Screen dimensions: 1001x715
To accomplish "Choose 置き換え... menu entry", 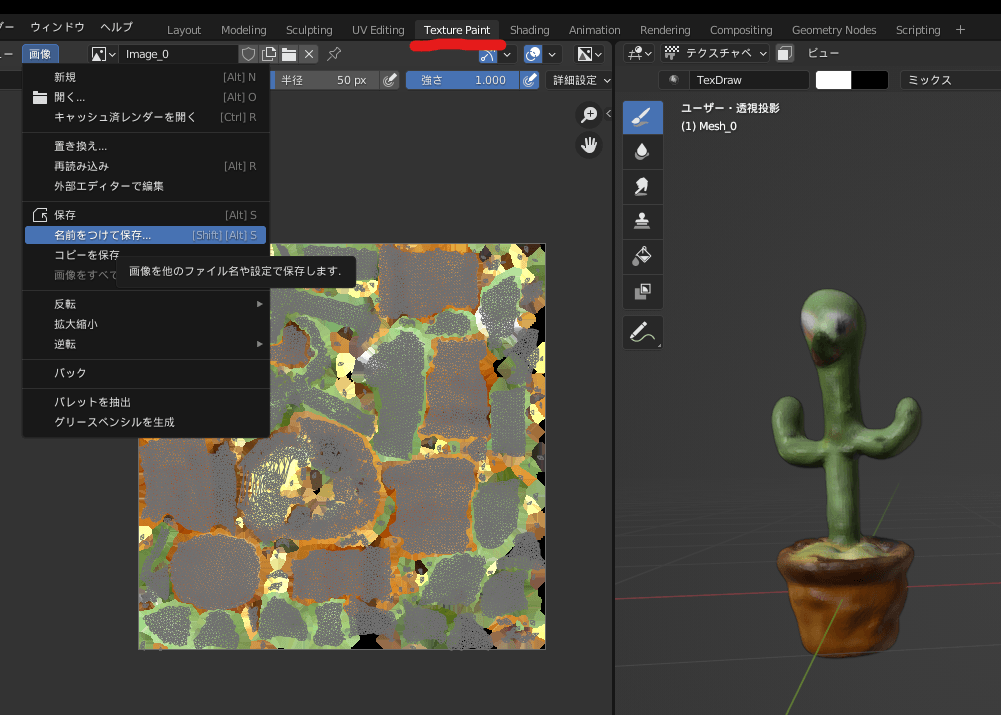I will tap(146, 146).
